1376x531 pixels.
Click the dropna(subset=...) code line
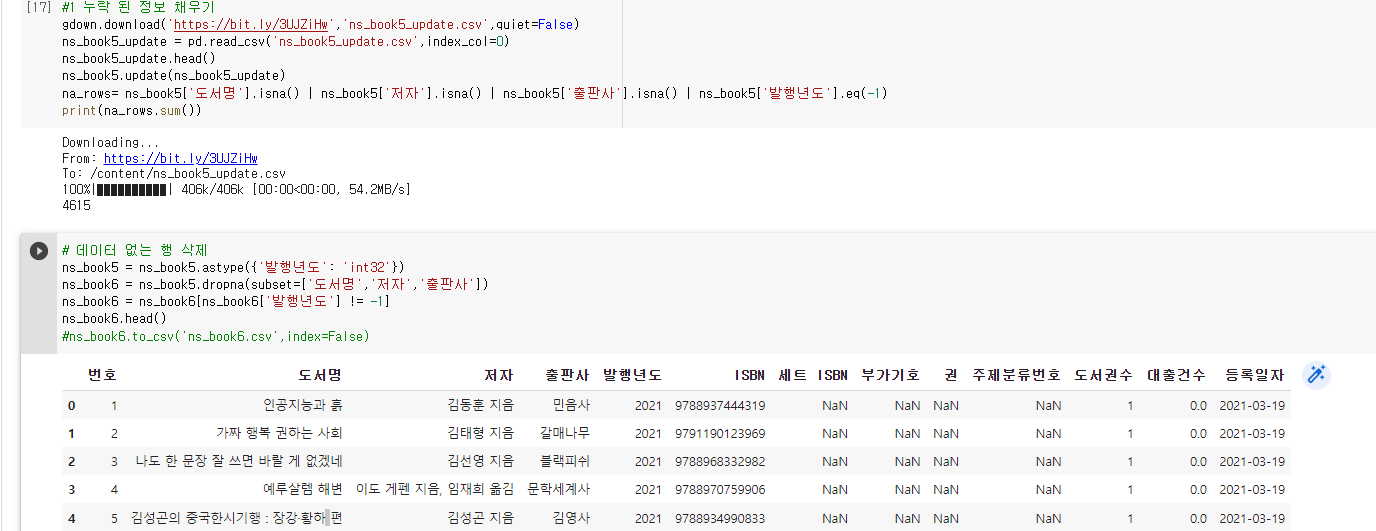click(x=275, y=284)
